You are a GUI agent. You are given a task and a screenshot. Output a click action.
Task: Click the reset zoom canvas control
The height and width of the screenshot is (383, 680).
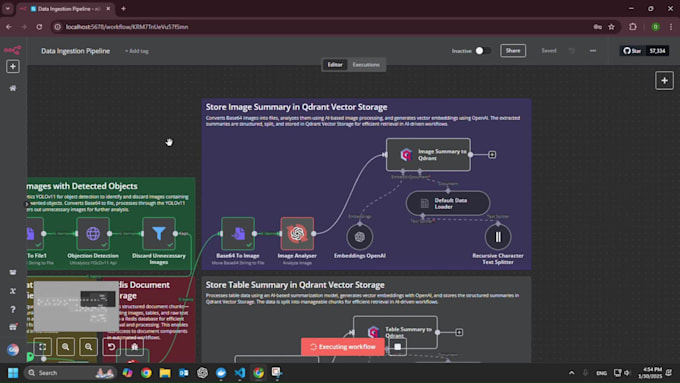tap(111, 347)
